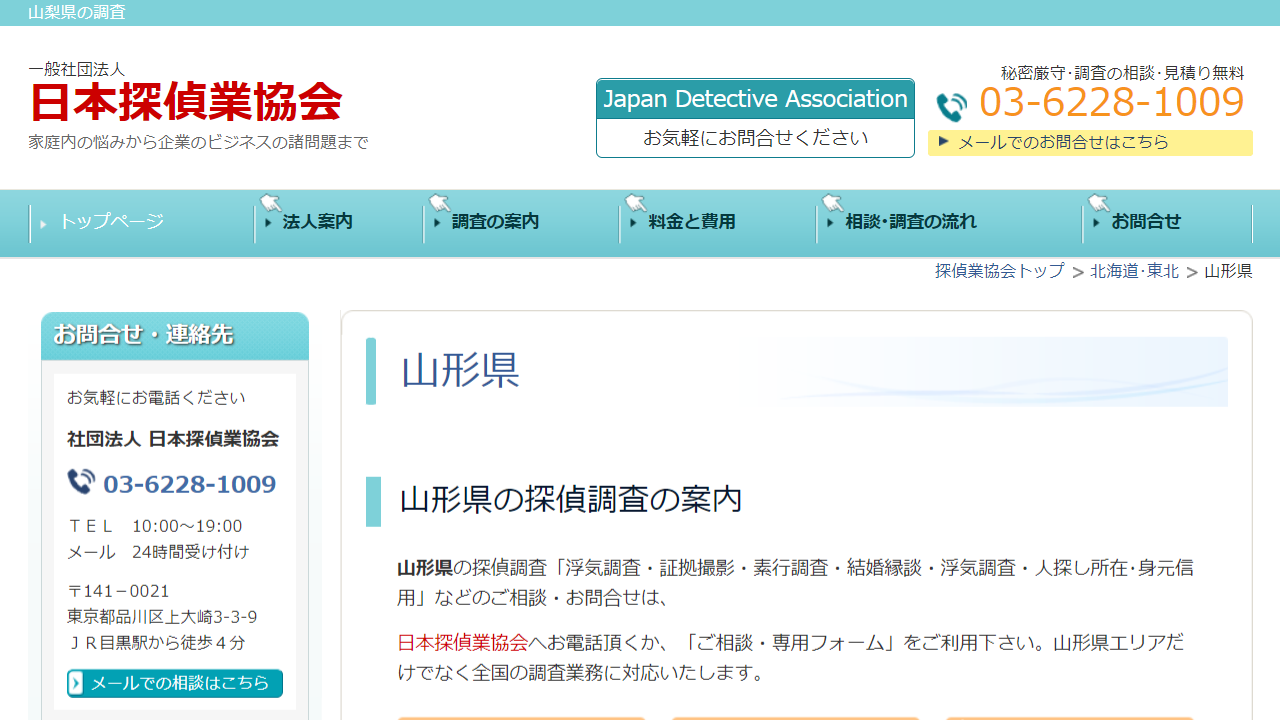This screenshot has width=1280, height=720.
Task: Click the メールでの相談はこちら green button
Action: 175,683
